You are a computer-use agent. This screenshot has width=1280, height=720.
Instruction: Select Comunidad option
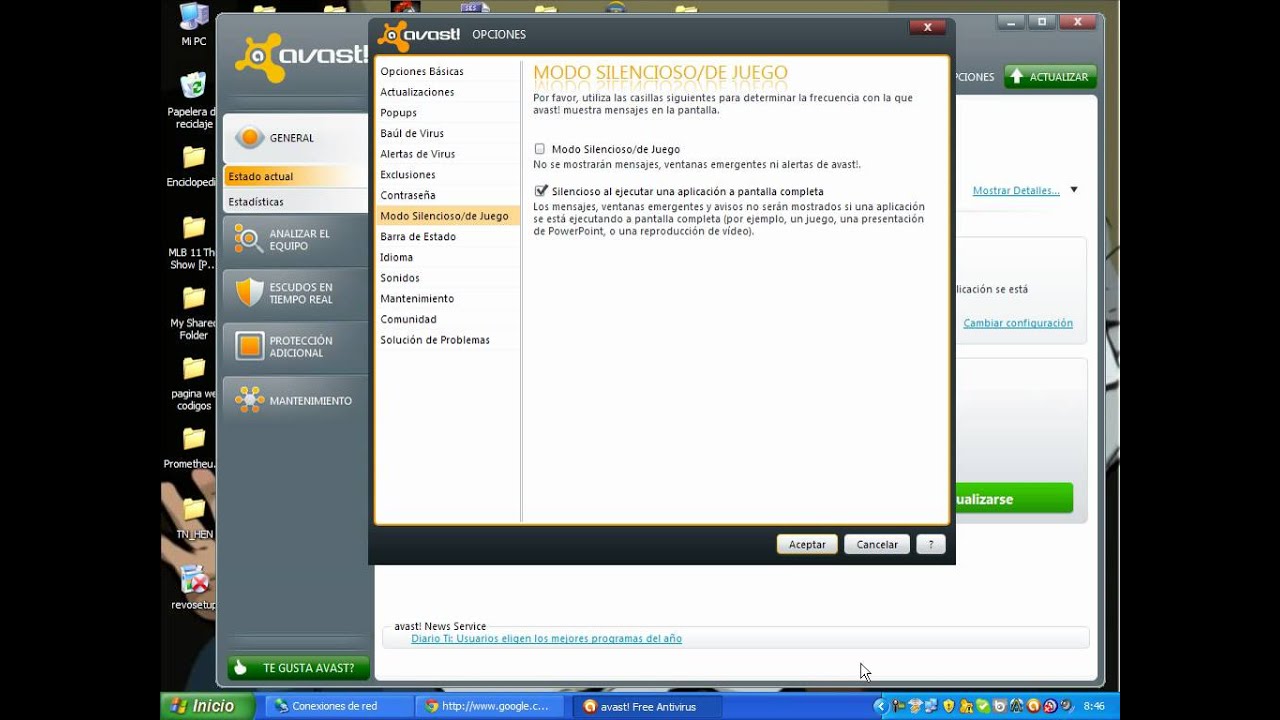point(448,319)
